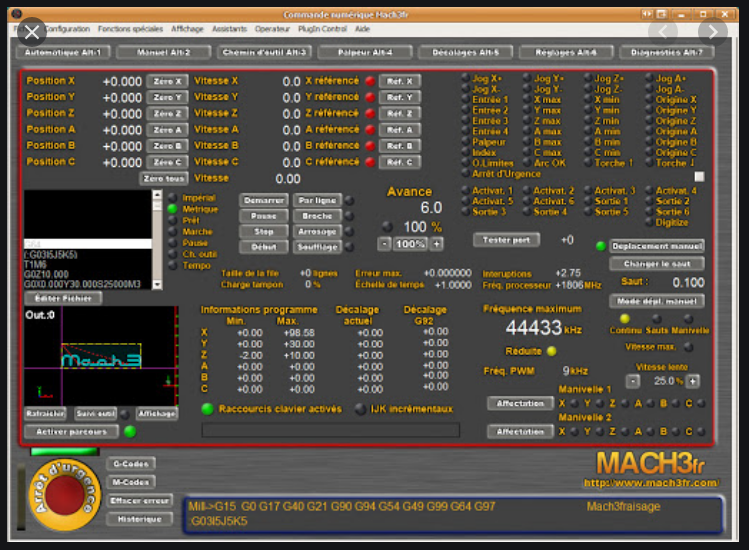Click the green Raccourcis clavier activés LED
Image resolution: width=749 pixels, height=550 pixels.
point(207,408)
